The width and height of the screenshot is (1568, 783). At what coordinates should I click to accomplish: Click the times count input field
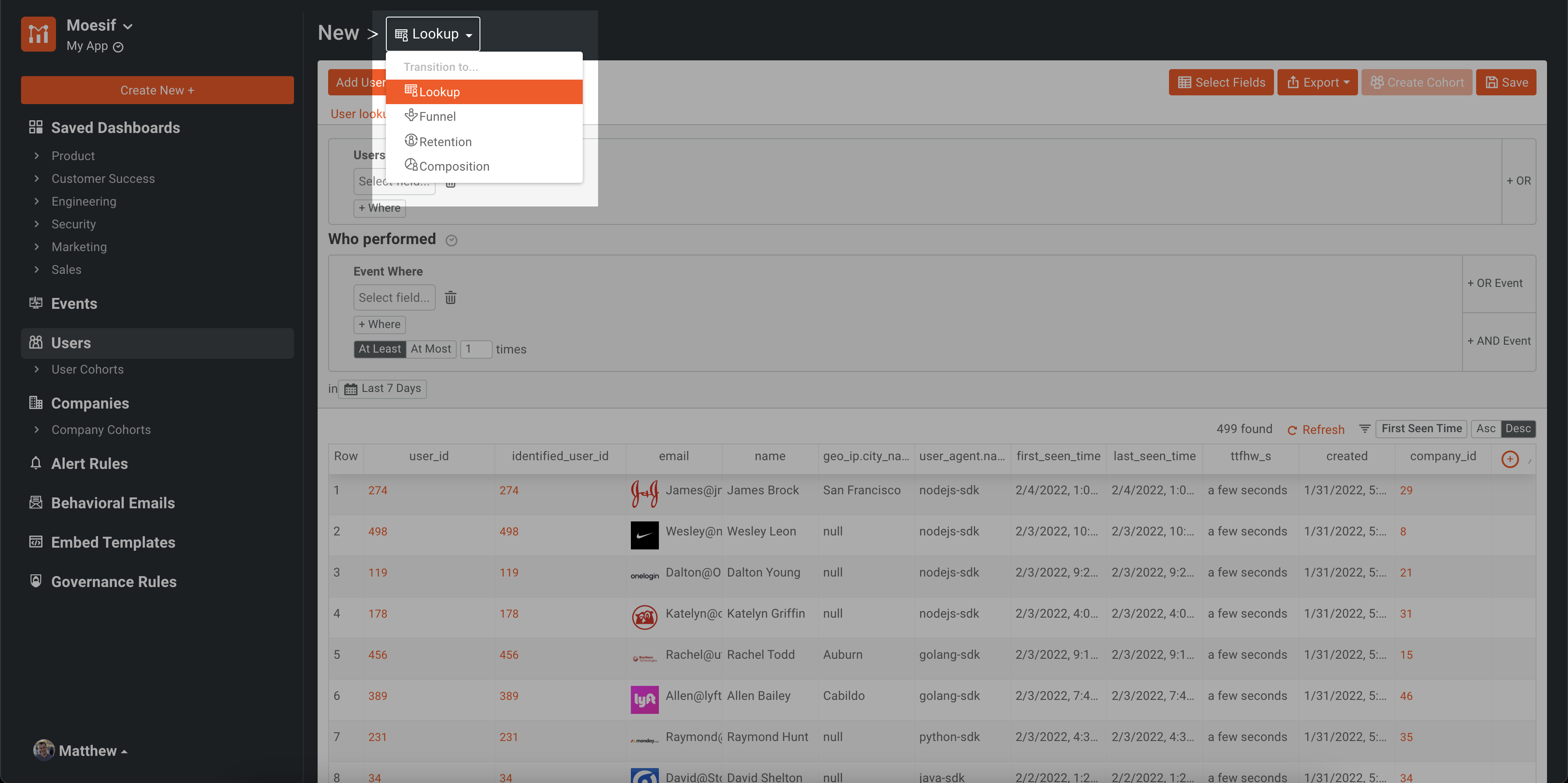tap(476, 349)
